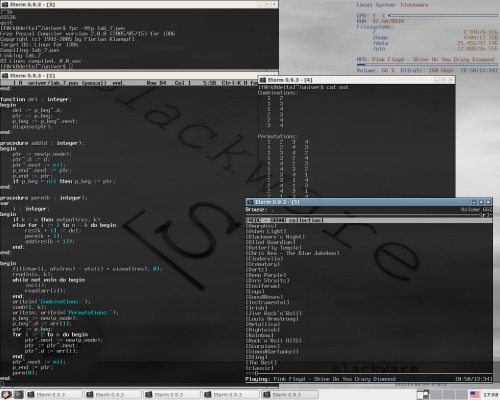Image resolution: width=500 pixels, height=400 pixels.
Task: Click the Eterm [3] window title icon
Action: (5, 4)
